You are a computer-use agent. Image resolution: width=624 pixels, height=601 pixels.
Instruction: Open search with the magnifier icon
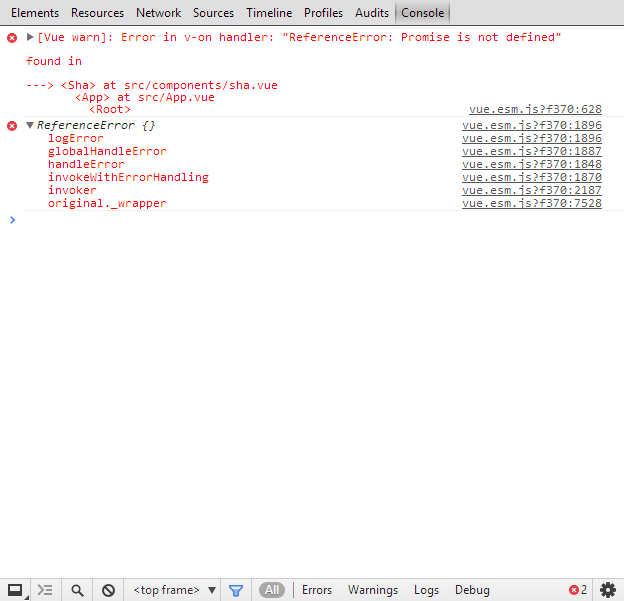tap(77, 590)
